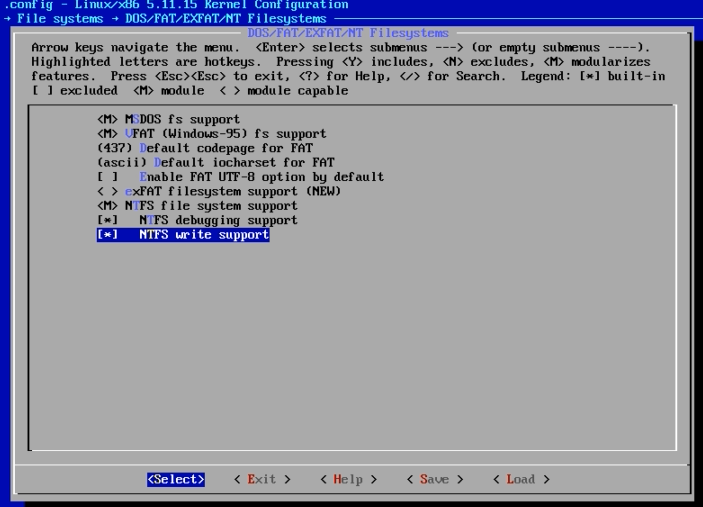Open Help for the selected option

coord(348,479)
